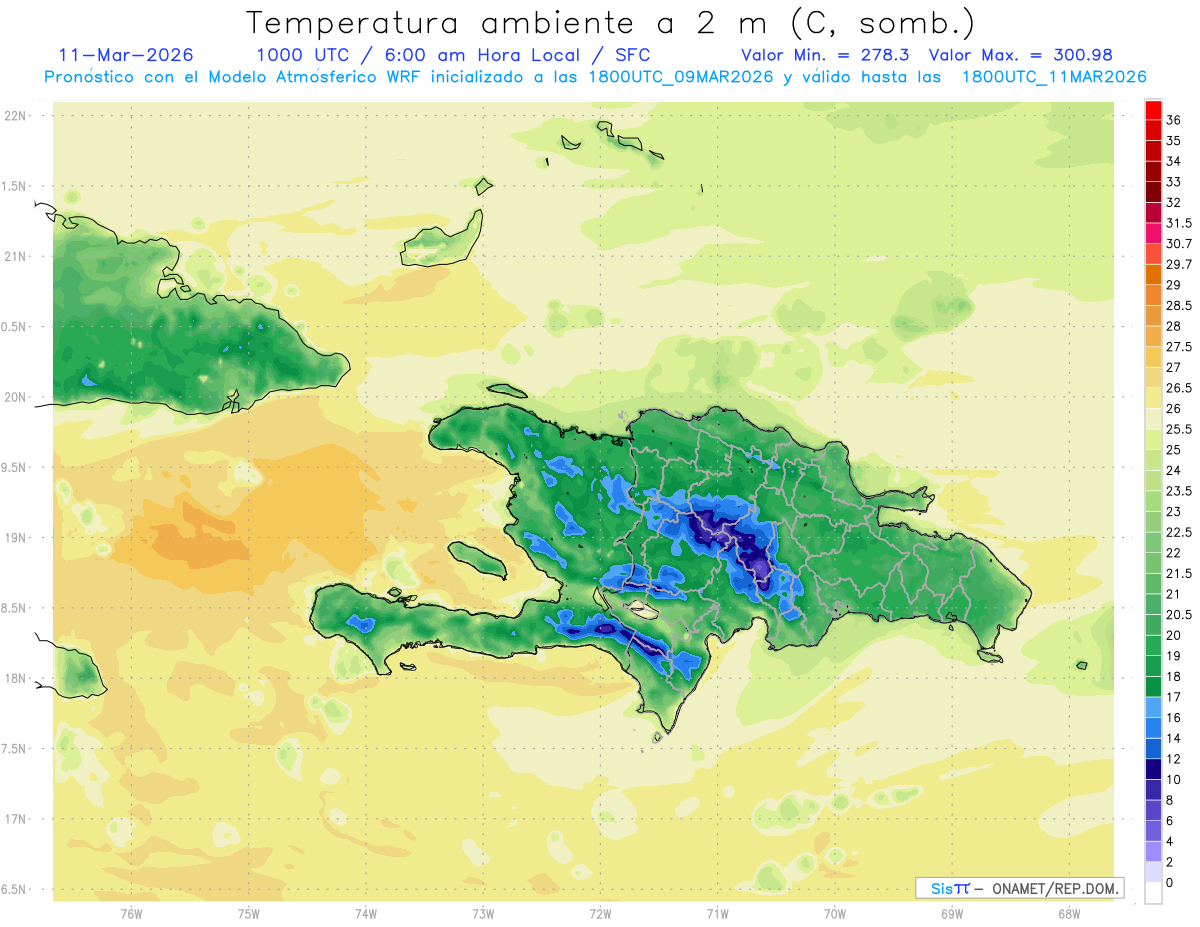Click the "14" legend value

pos(1174,739)
